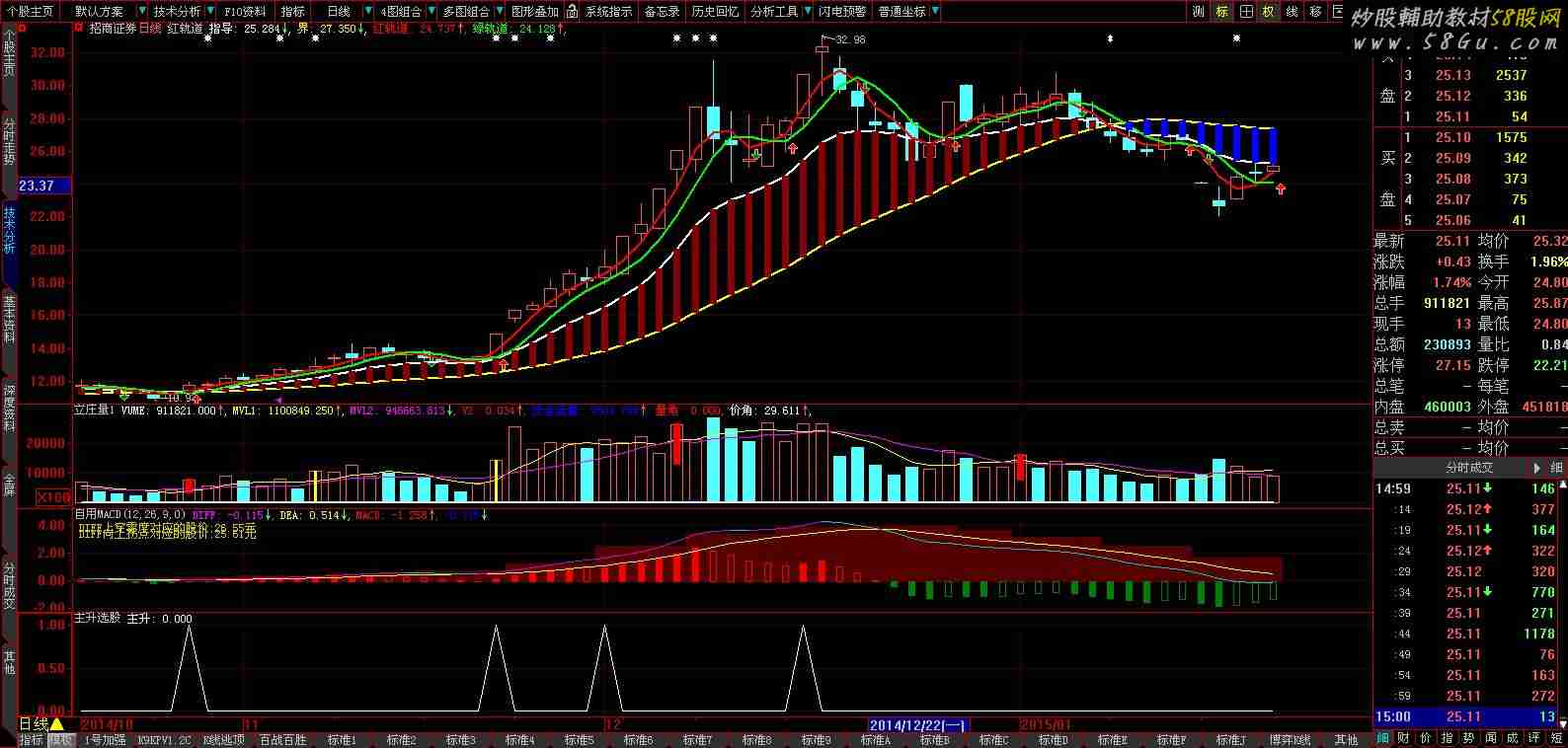1568x748 pixels.
Task: Click the 财 finance icon at bottom right
Action: pos(1404,738)
